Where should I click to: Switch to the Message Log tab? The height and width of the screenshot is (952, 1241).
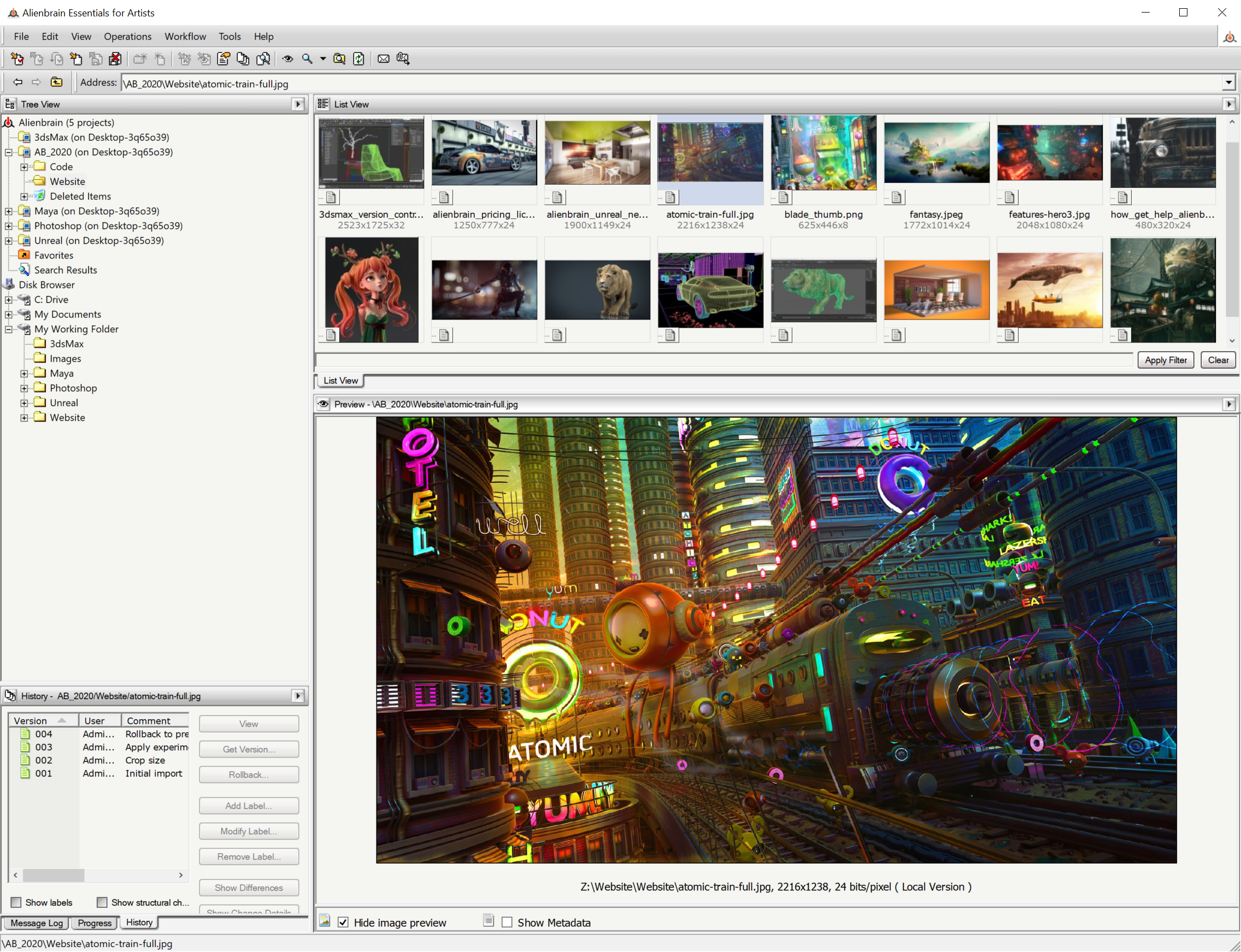tap(36, 923)
